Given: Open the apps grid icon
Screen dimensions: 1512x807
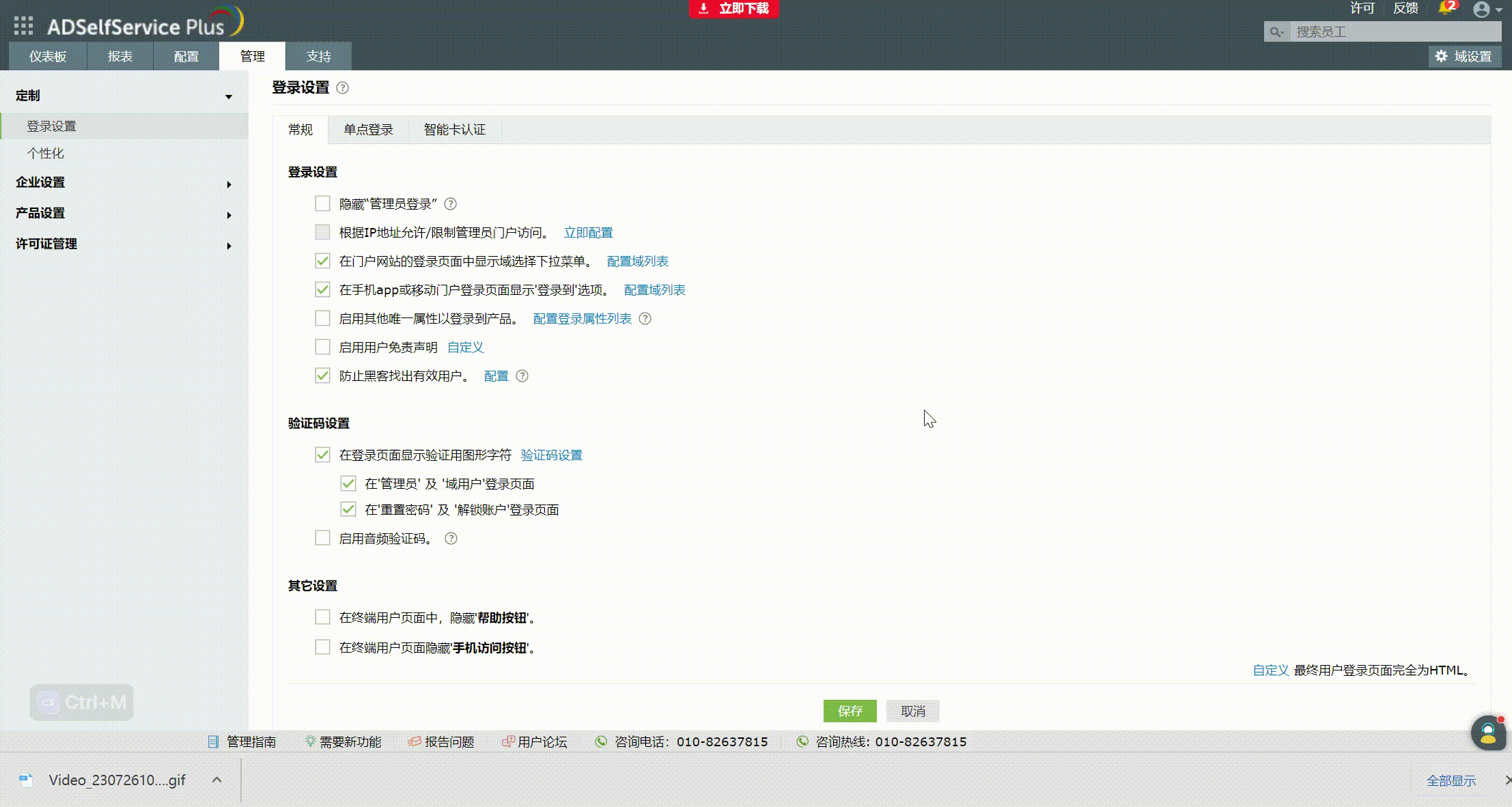Looking at the screenshot, I should pos(23,26).
